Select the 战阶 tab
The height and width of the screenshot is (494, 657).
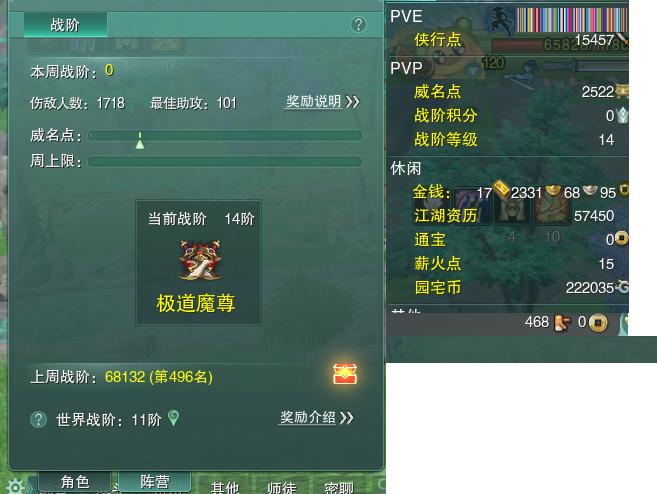(65, 25)
